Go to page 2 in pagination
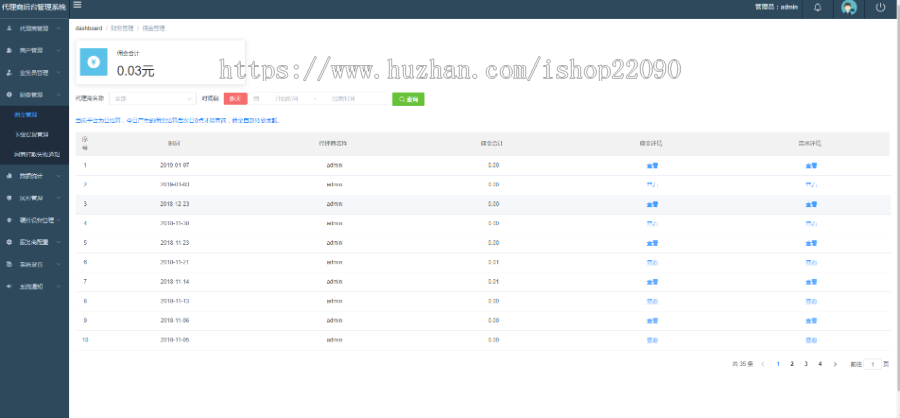Viewport: 900px width, 418px height. [x=792, y=364]
